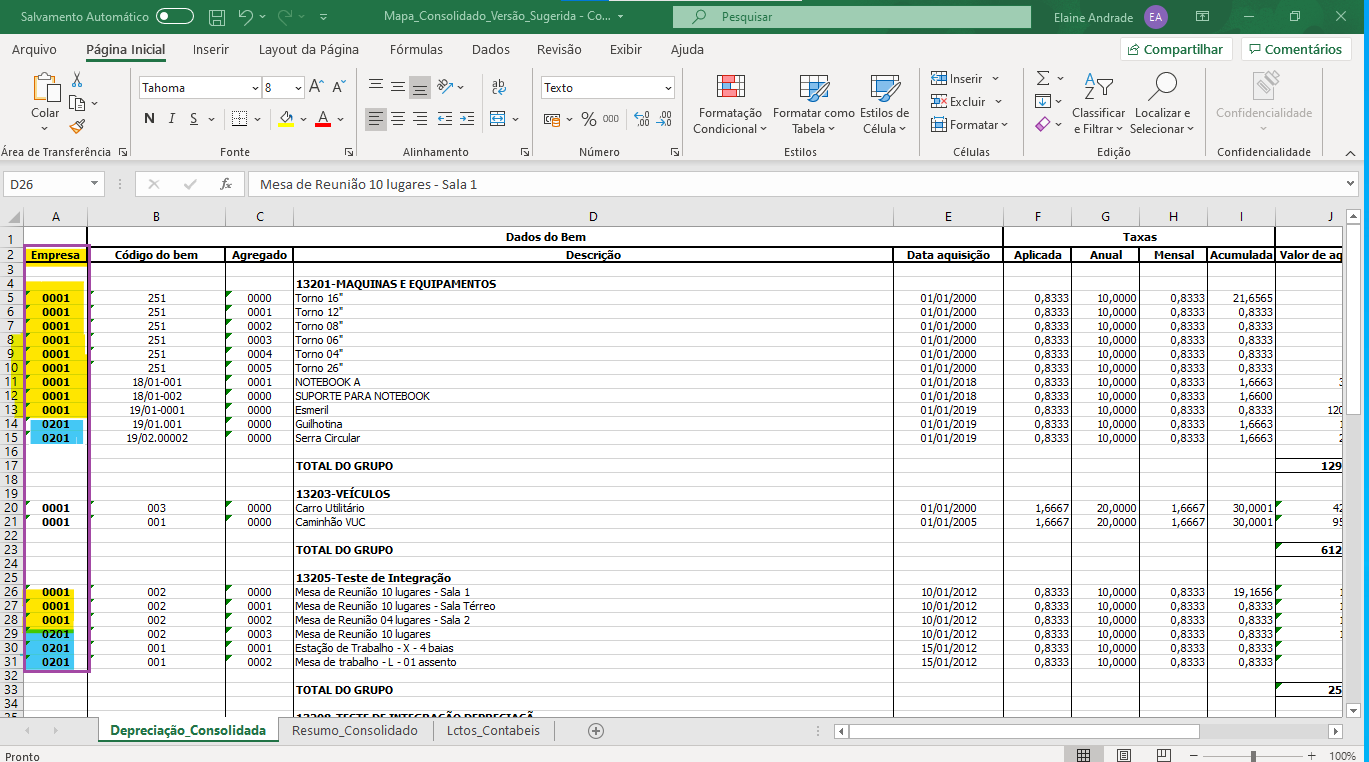The height and width of the screenshot is (762, 1369).
Task: Apply the red font color
Action: pos(323,119)
